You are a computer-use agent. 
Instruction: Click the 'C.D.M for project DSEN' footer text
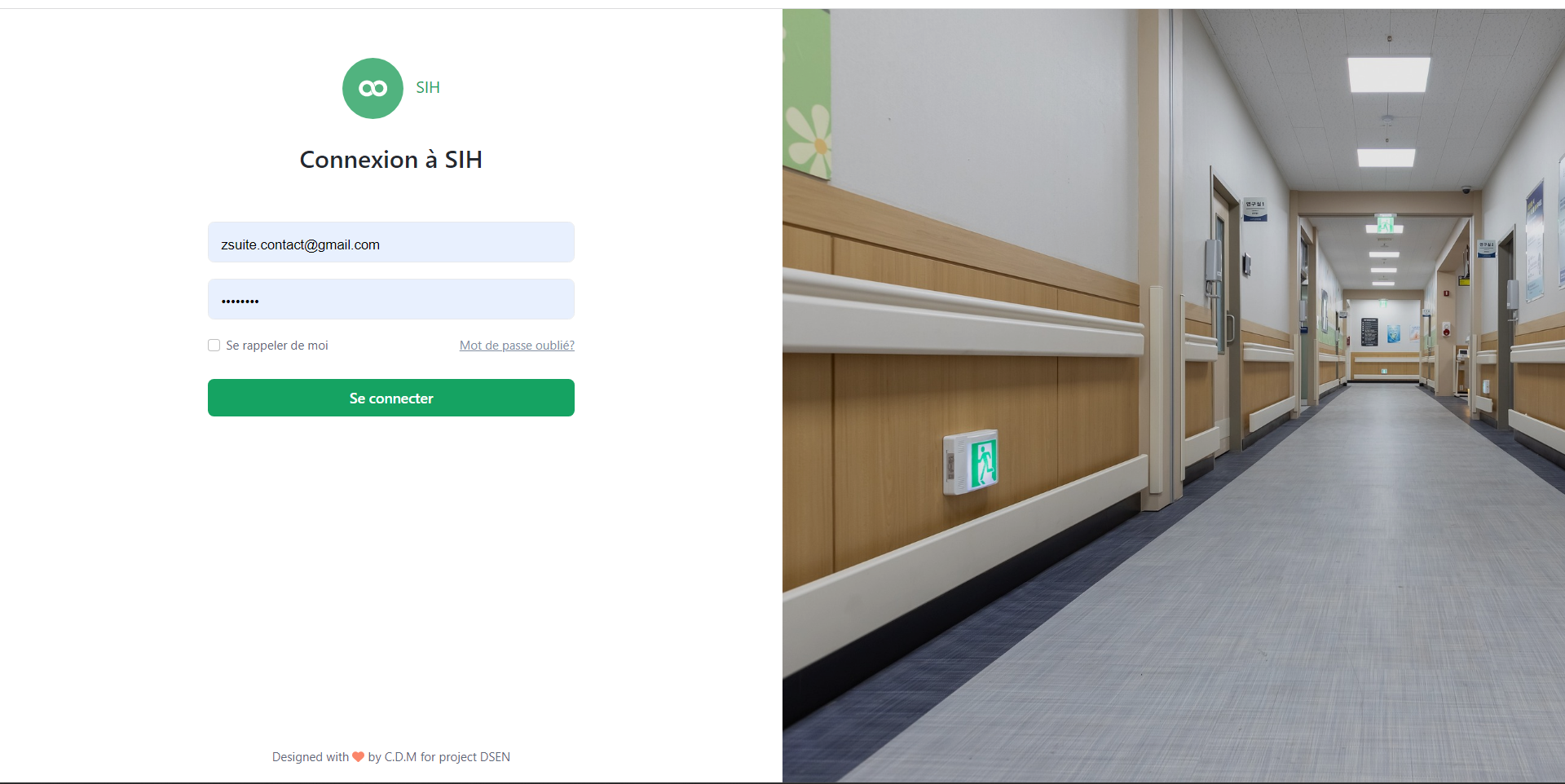(x=447, y=757)
